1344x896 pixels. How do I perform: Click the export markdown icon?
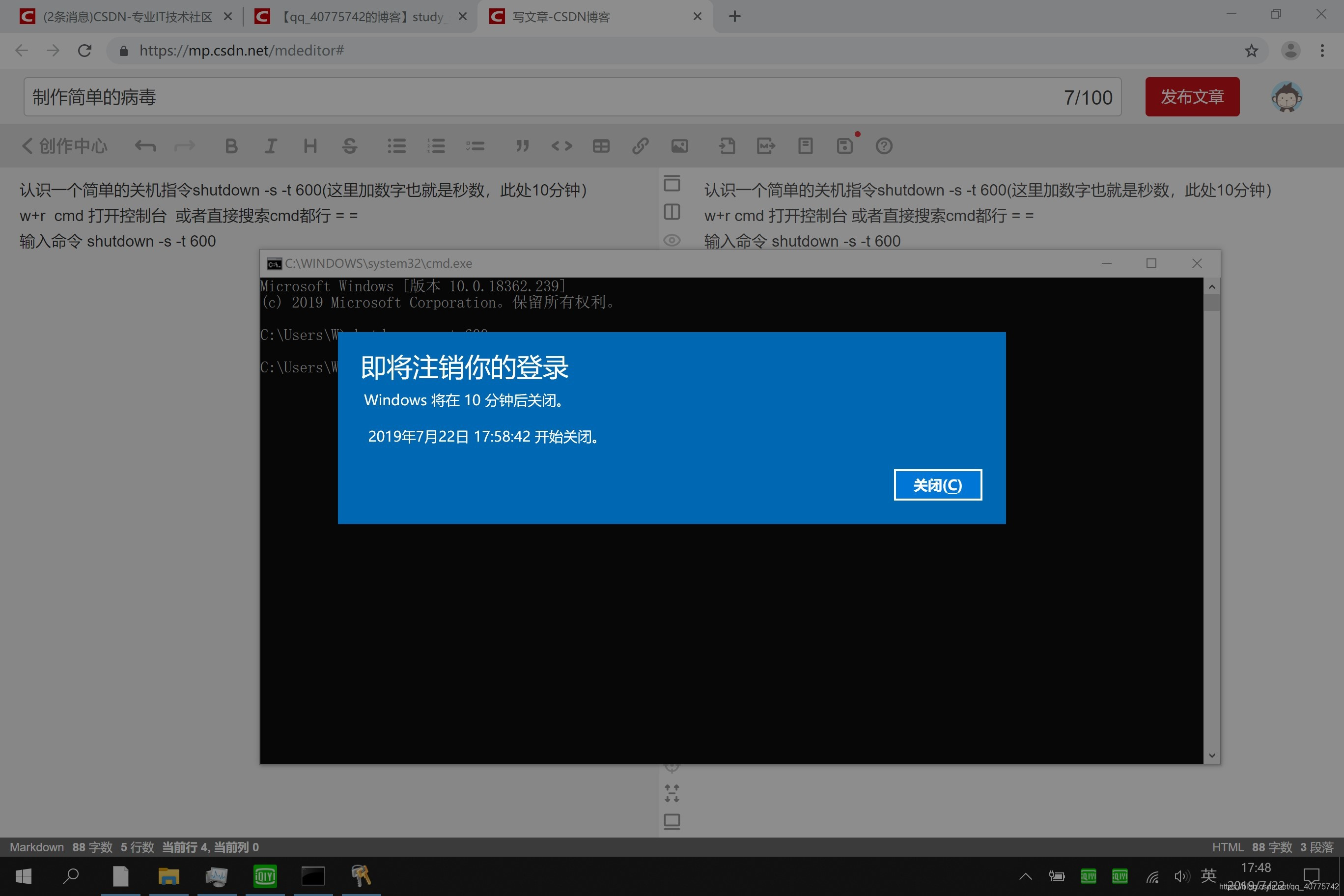click(766, 146)
